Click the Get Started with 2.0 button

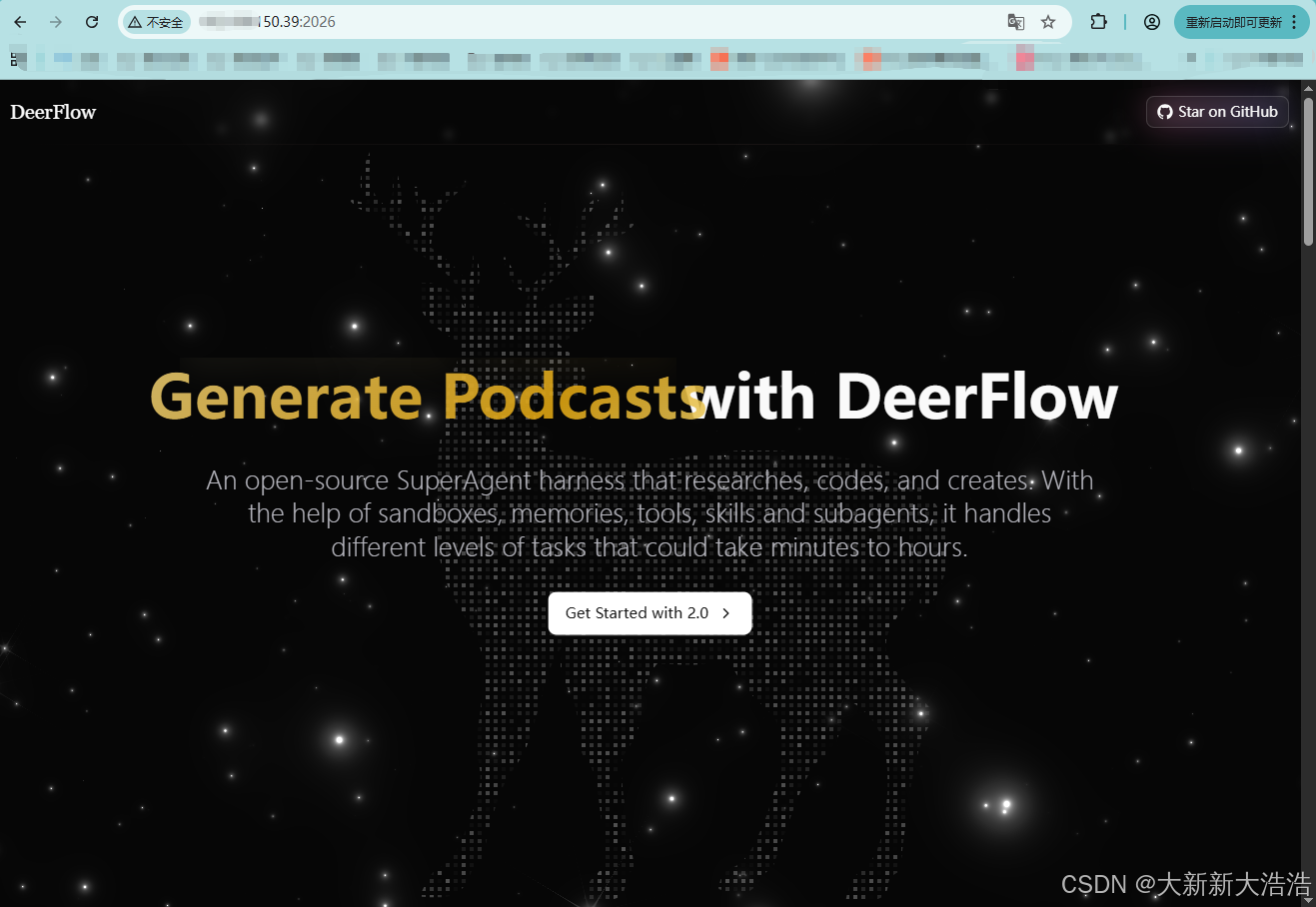click(x=650, y=613)
